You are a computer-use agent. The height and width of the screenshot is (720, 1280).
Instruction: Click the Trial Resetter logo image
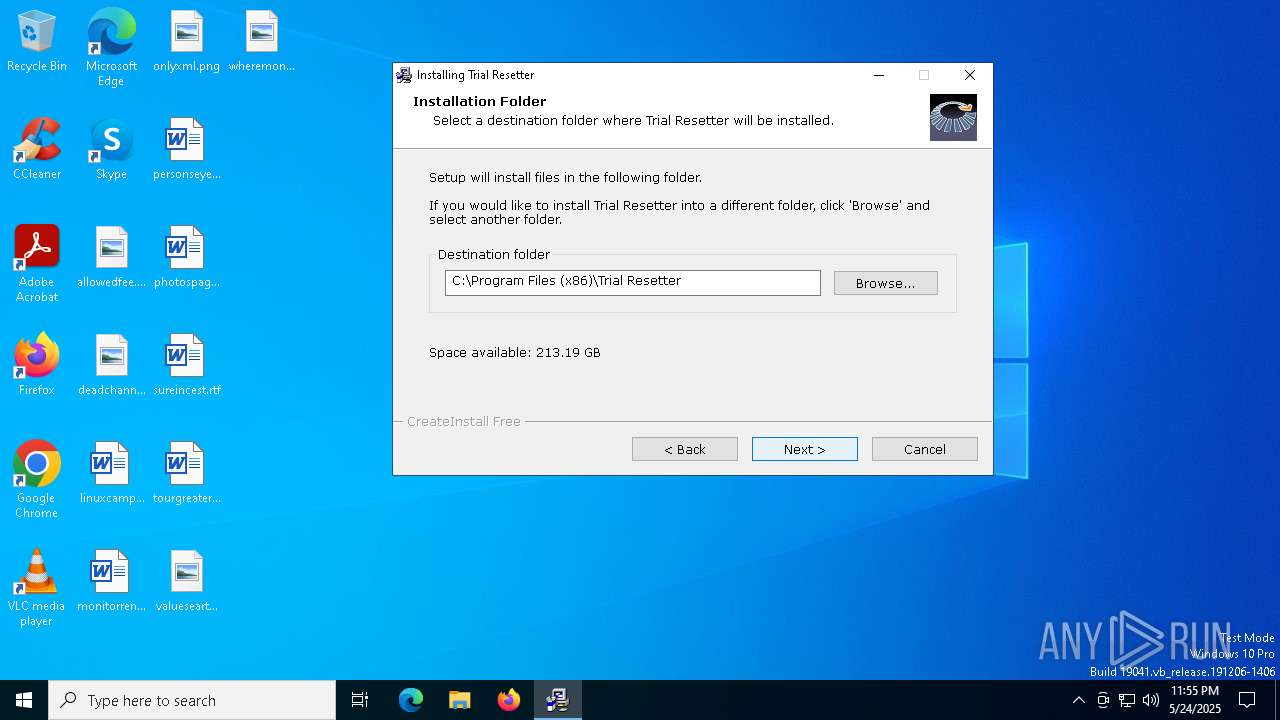953,117
